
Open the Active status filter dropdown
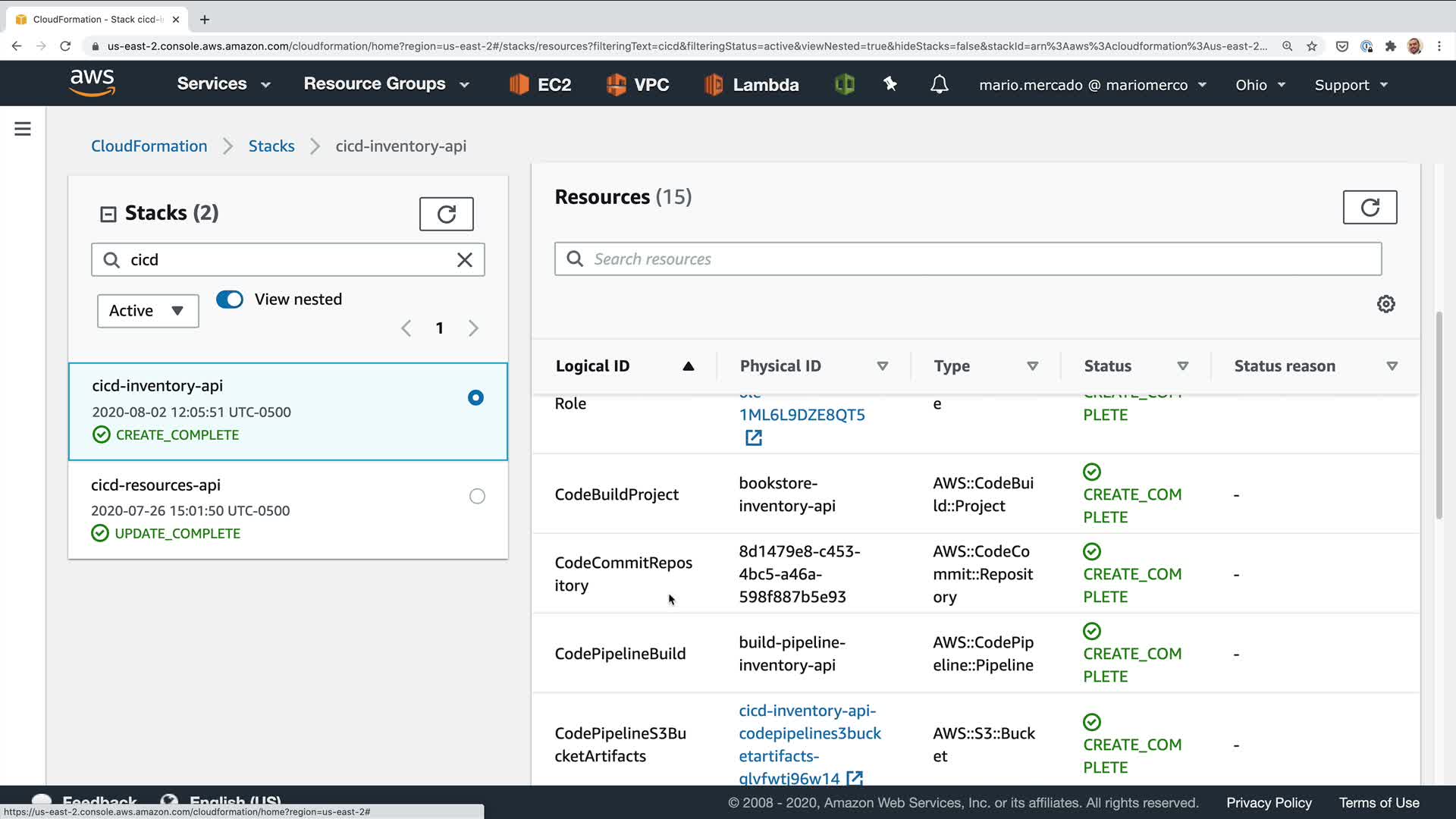(x=148, y=311)
